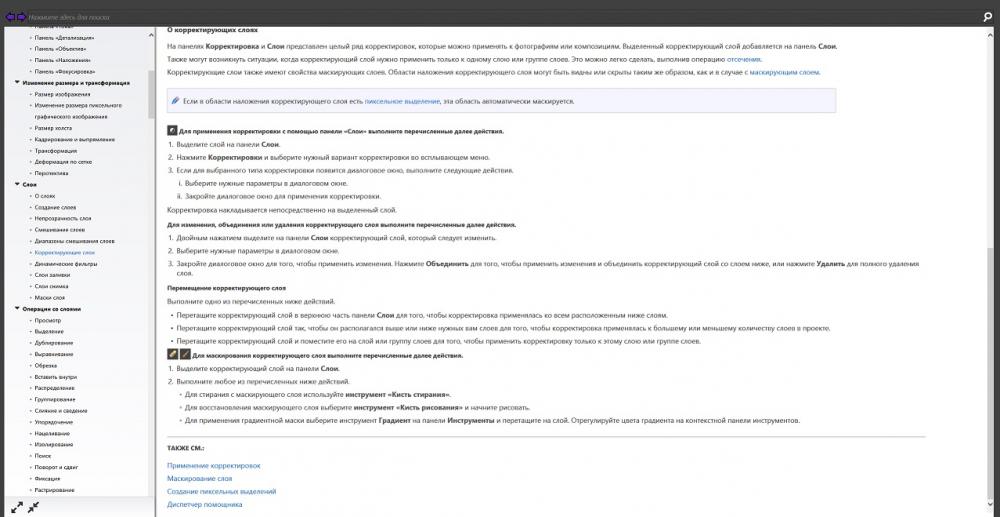Open the «Вставить внутри» topic

[x=55, y=377]
